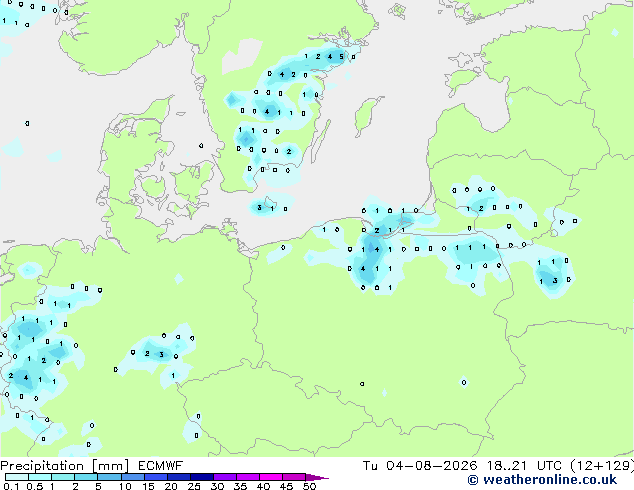Click the legend scale label '20'
634x490 pixels.
pyautogui.click(x=171, y=486)
